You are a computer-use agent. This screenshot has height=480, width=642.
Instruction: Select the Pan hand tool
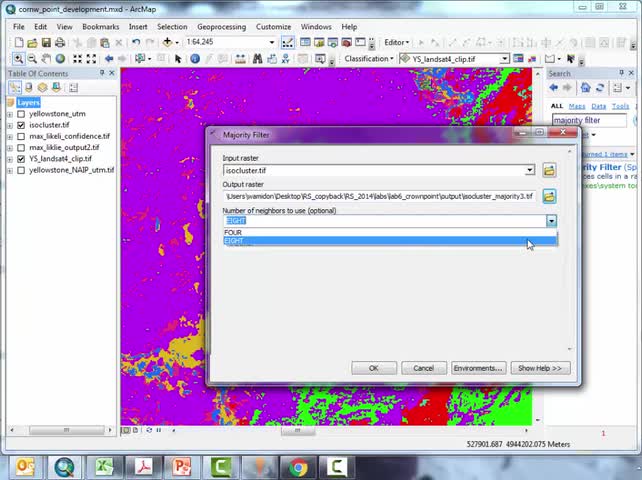coord(46,59)
